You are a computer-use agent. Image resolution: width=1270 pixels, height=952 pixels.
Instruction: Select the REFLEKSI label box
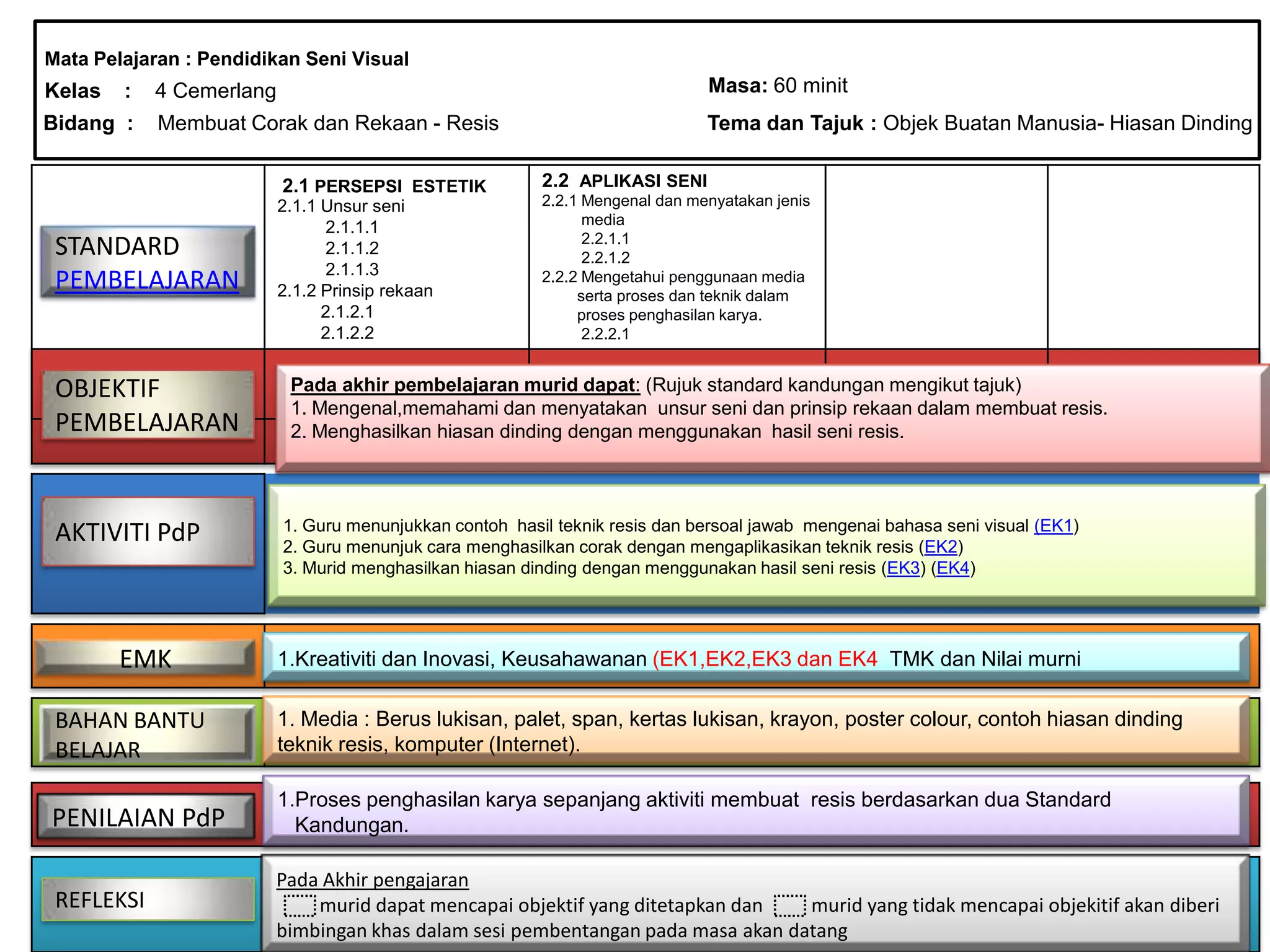148,899
